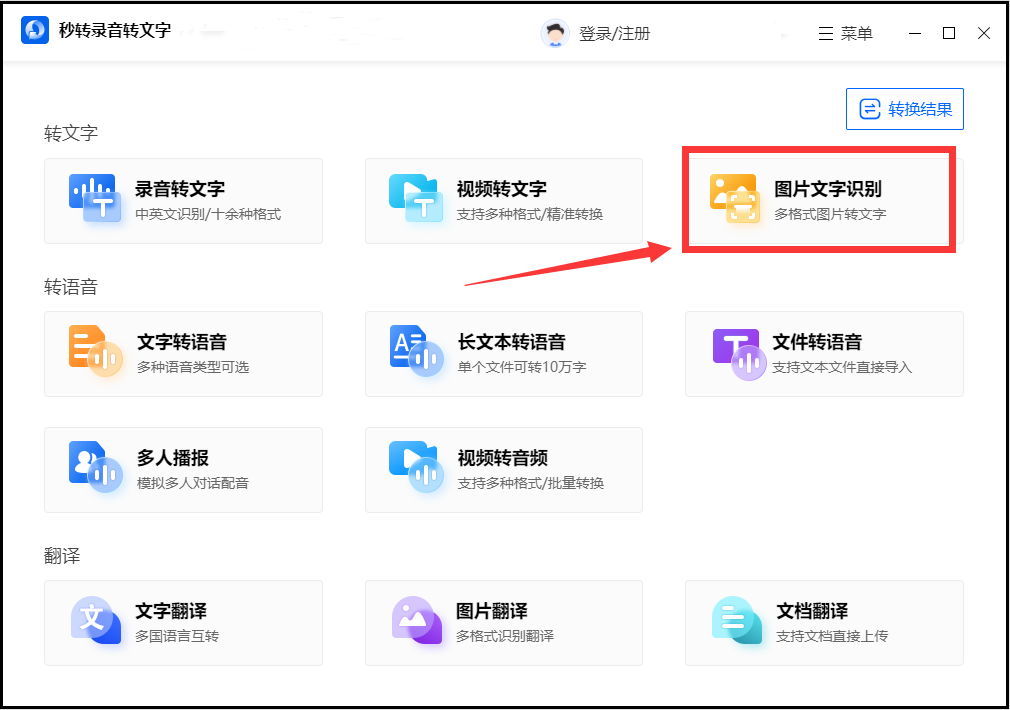The height and width of the screenshot is (710, 1010).
Task: Click 支持文档直接上传 description text
Action: (832, 636)
